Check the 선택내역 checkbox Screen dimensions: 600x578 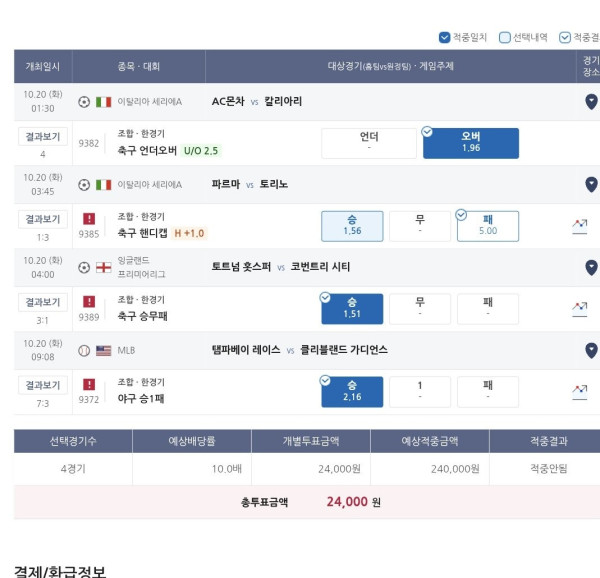click(x=505, y=37)
